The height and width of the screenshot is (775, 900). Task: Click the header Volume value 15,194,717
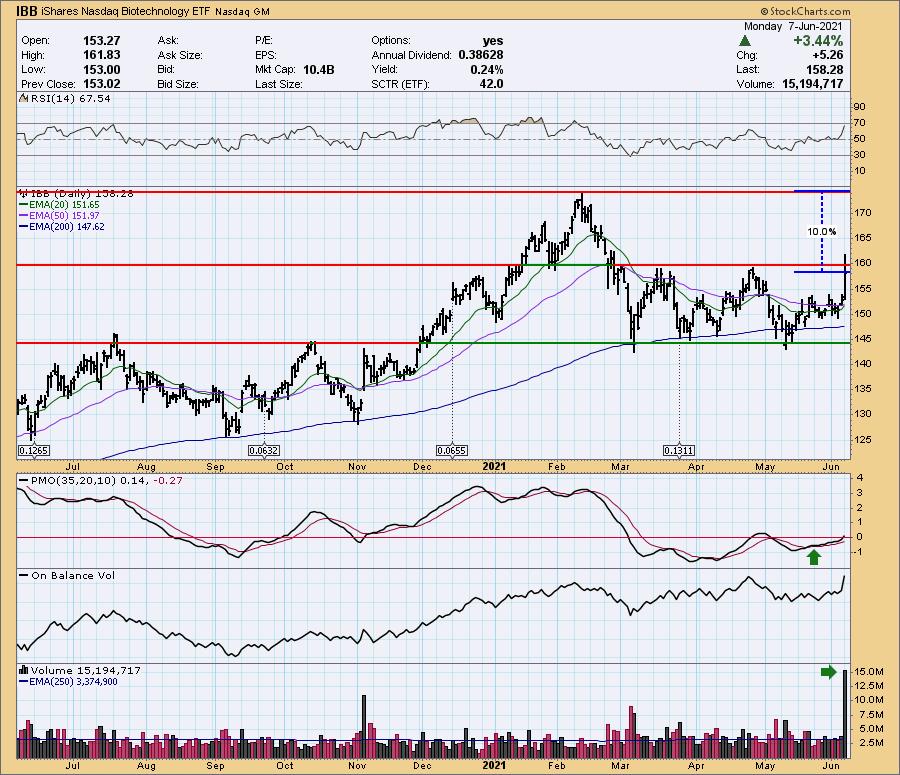point(813,84)
